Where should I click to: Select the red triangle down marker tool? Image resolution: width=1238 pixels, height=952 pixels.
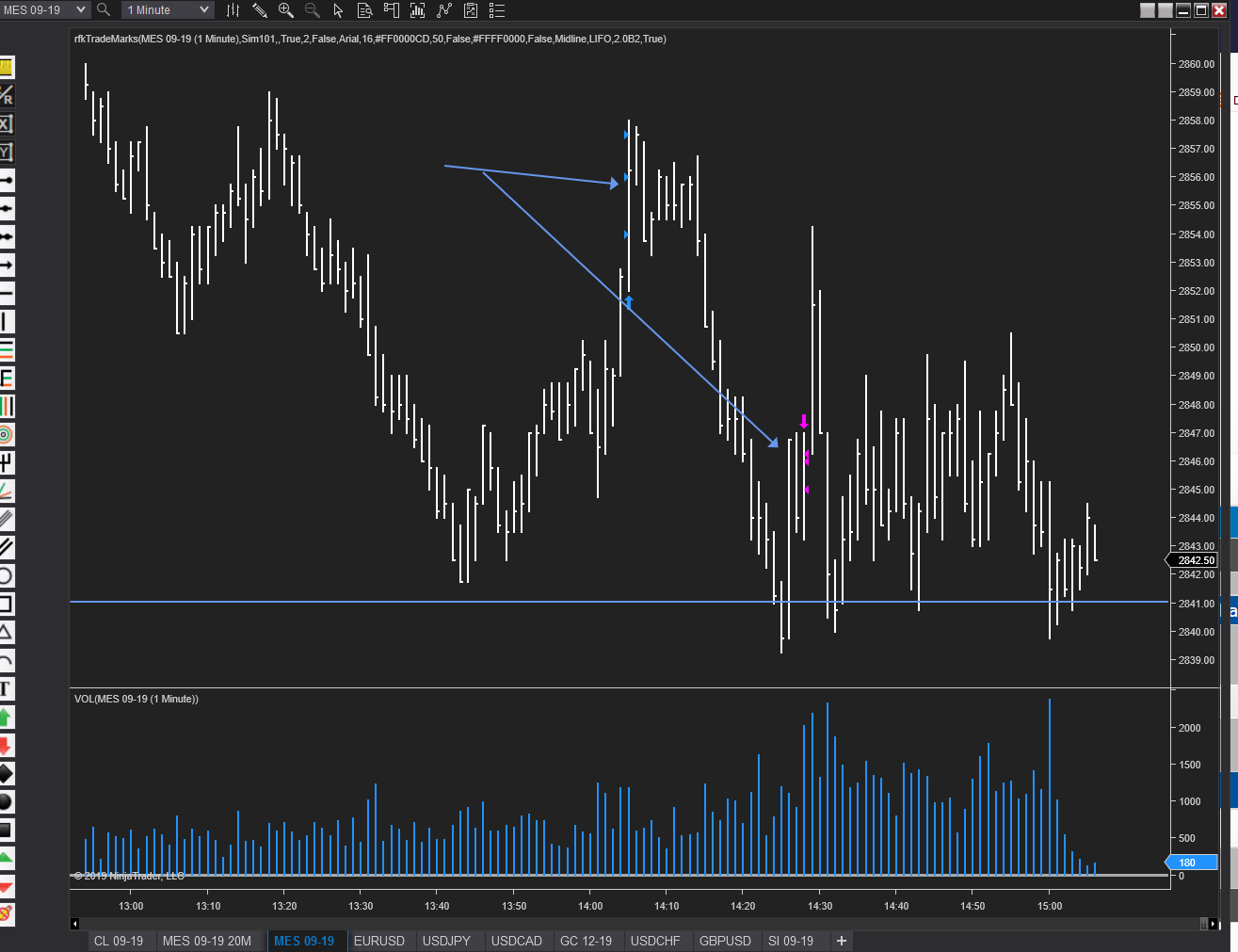[x=6, y=886]
